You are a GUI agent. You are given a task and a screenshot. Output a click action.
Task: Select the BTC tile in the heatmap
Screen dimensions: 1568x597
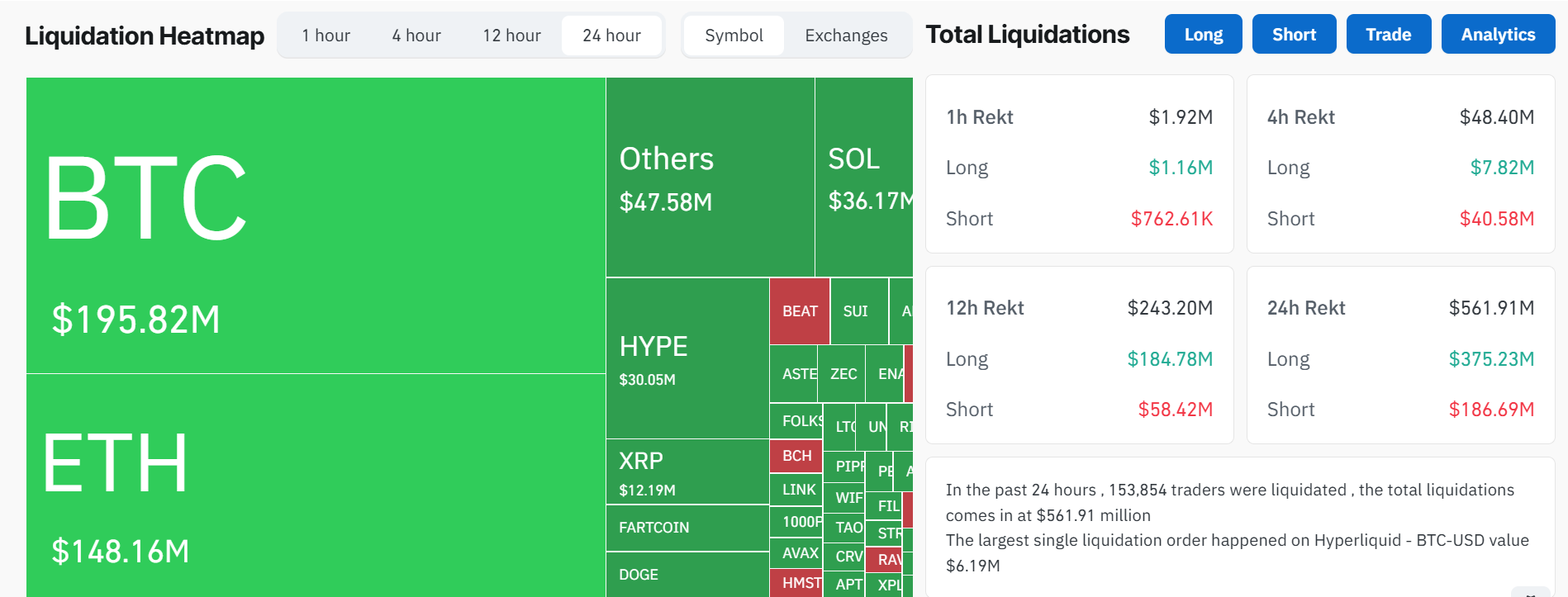[x=314, y=223]
